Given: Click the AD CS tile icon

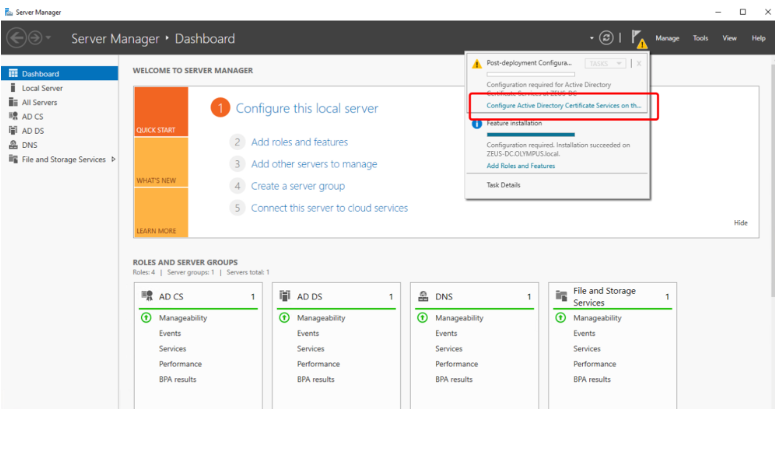Looking at the screenshot, I should coord(148,296).
